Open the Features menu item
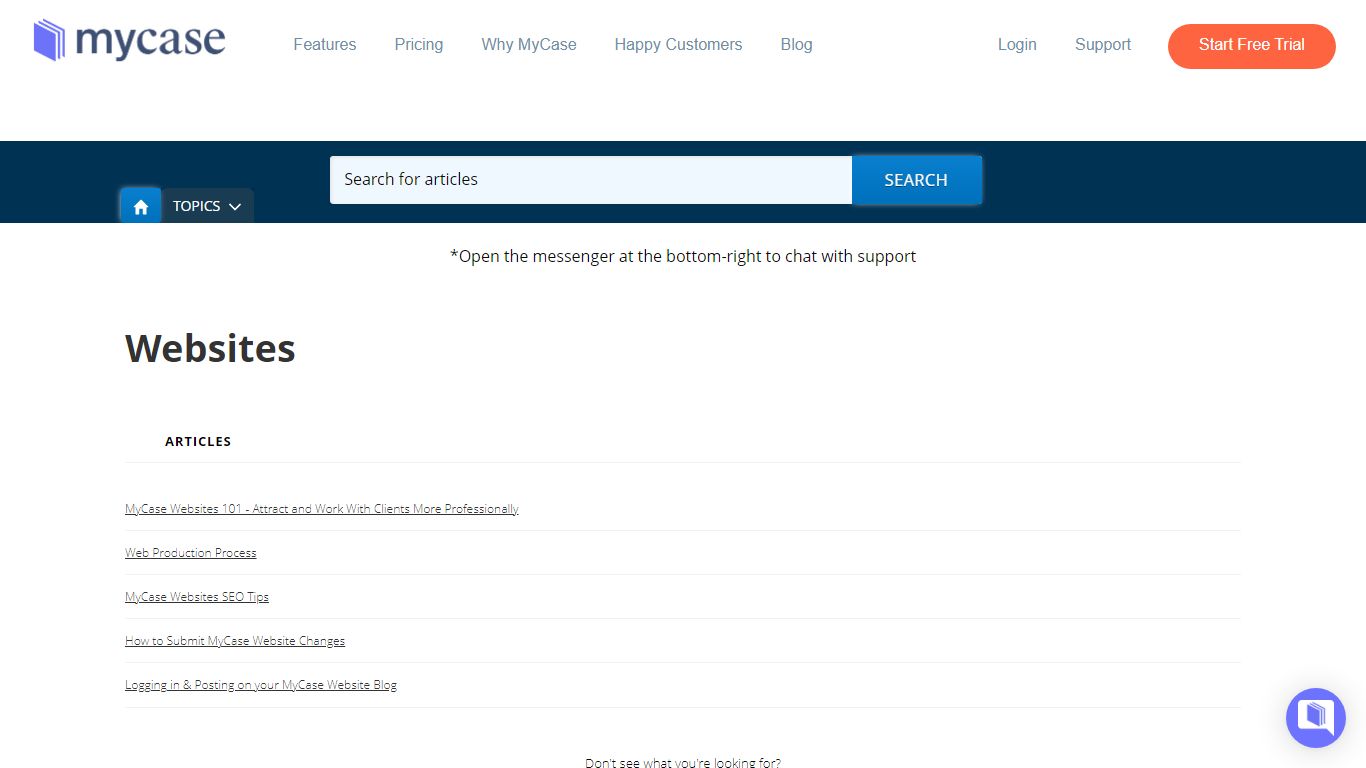This screenshot has height=768, width=1366. pos(325,44)
